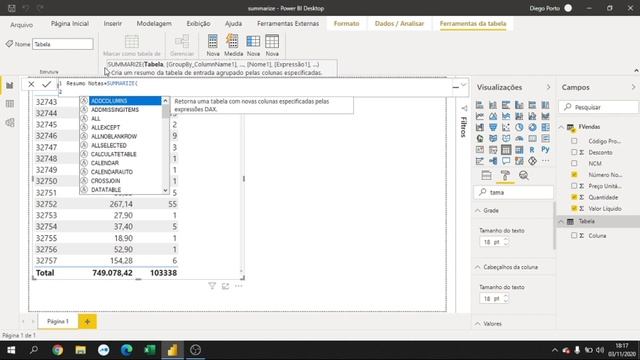Open Chrome from the Windows taskbar
640x360 pixels.
58,350
